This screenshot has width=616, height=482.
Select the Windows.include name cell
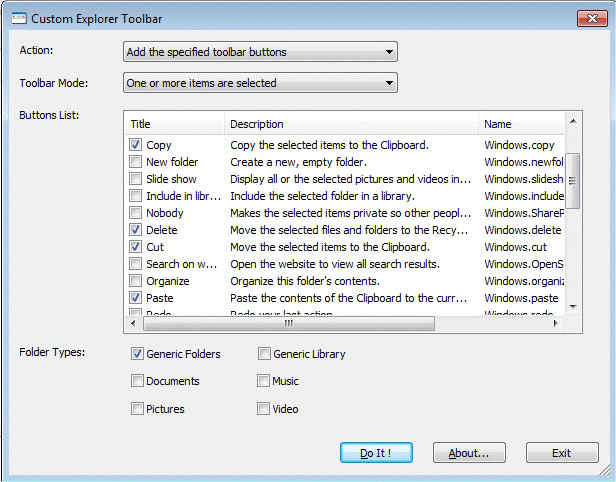[x=524, y=196]
